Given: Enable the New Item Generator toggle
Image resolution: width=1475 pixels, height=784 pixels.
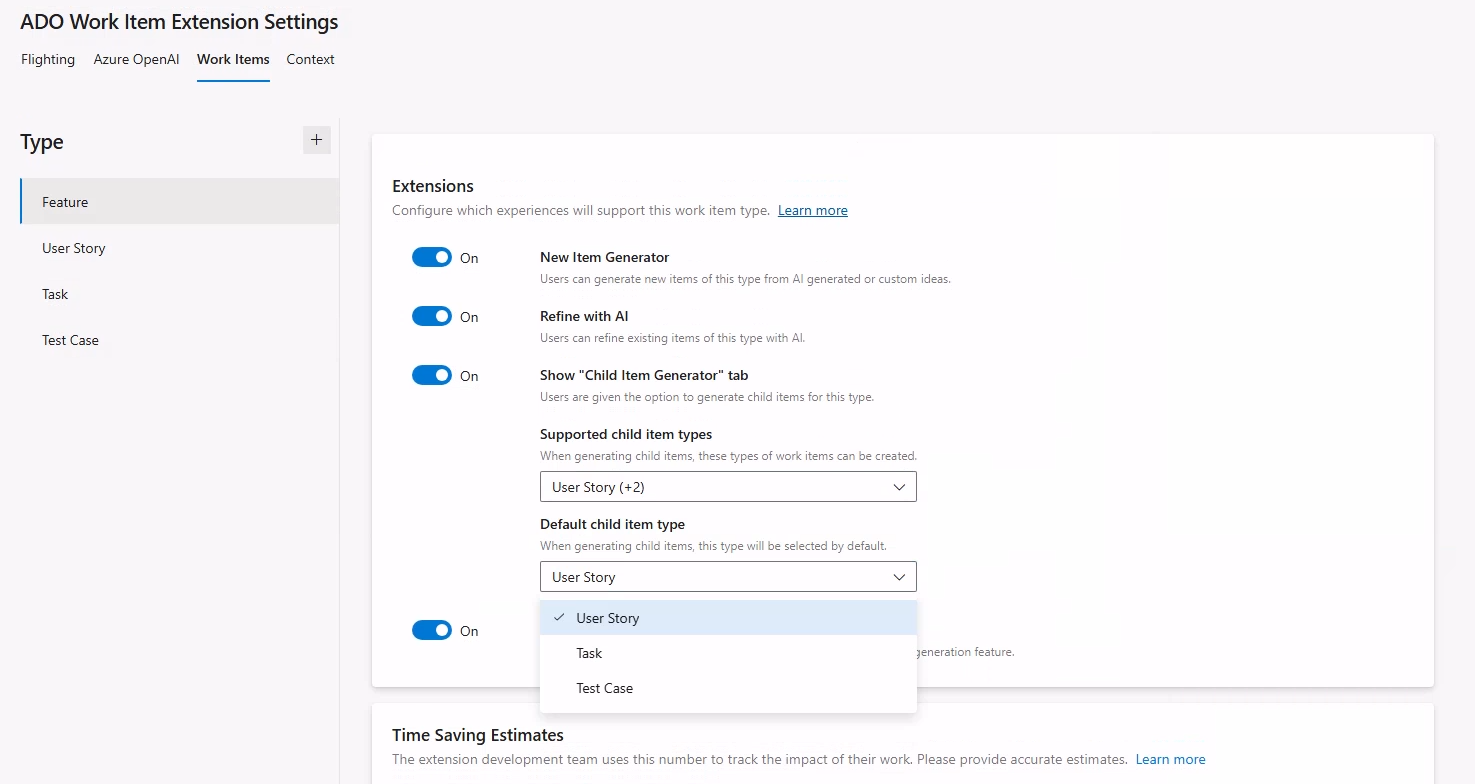Looking at the screenshot, I should point(432,257).
